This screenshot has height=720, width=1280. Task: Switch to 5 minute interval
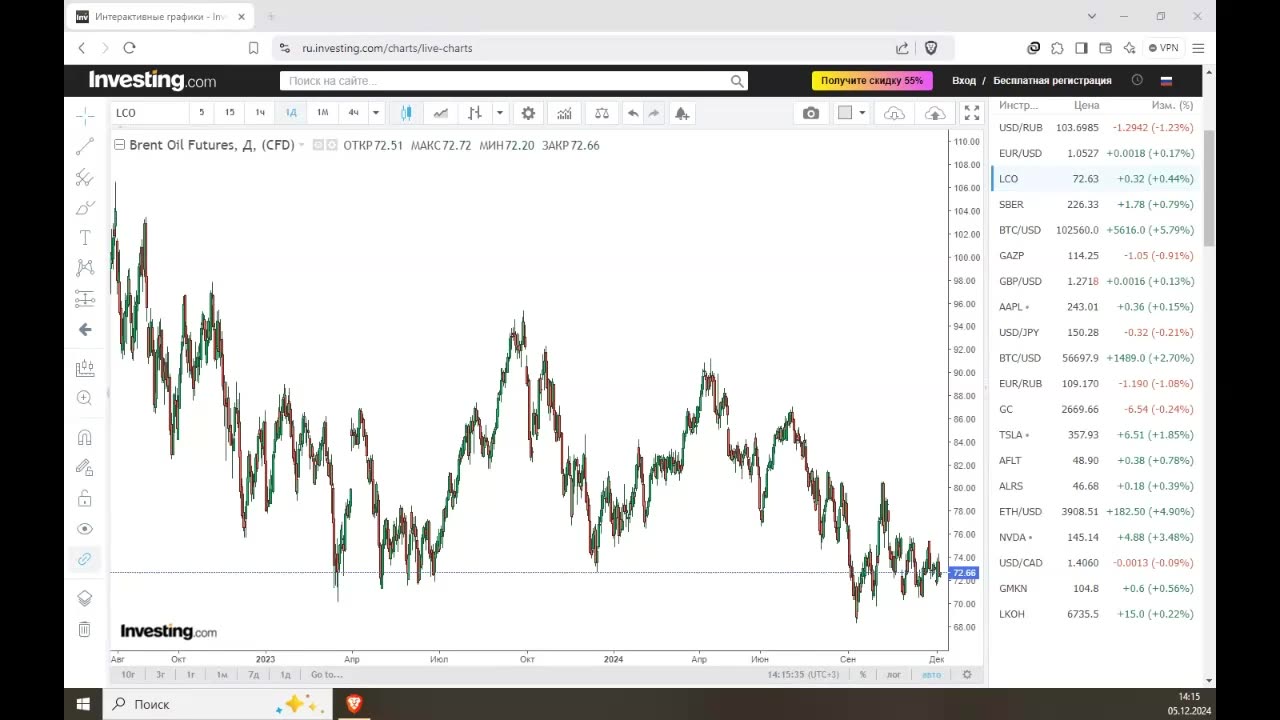pyautogui.click(x=201, y=113)
